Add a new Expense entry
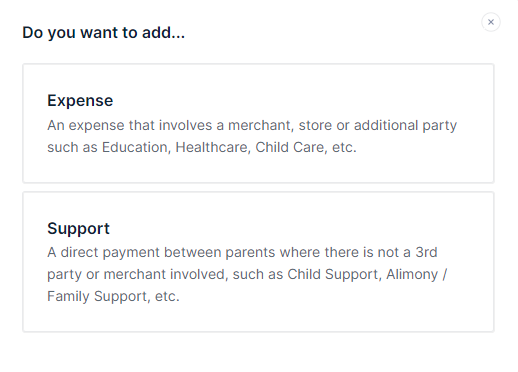518x372 pixels. click(258, 123)
